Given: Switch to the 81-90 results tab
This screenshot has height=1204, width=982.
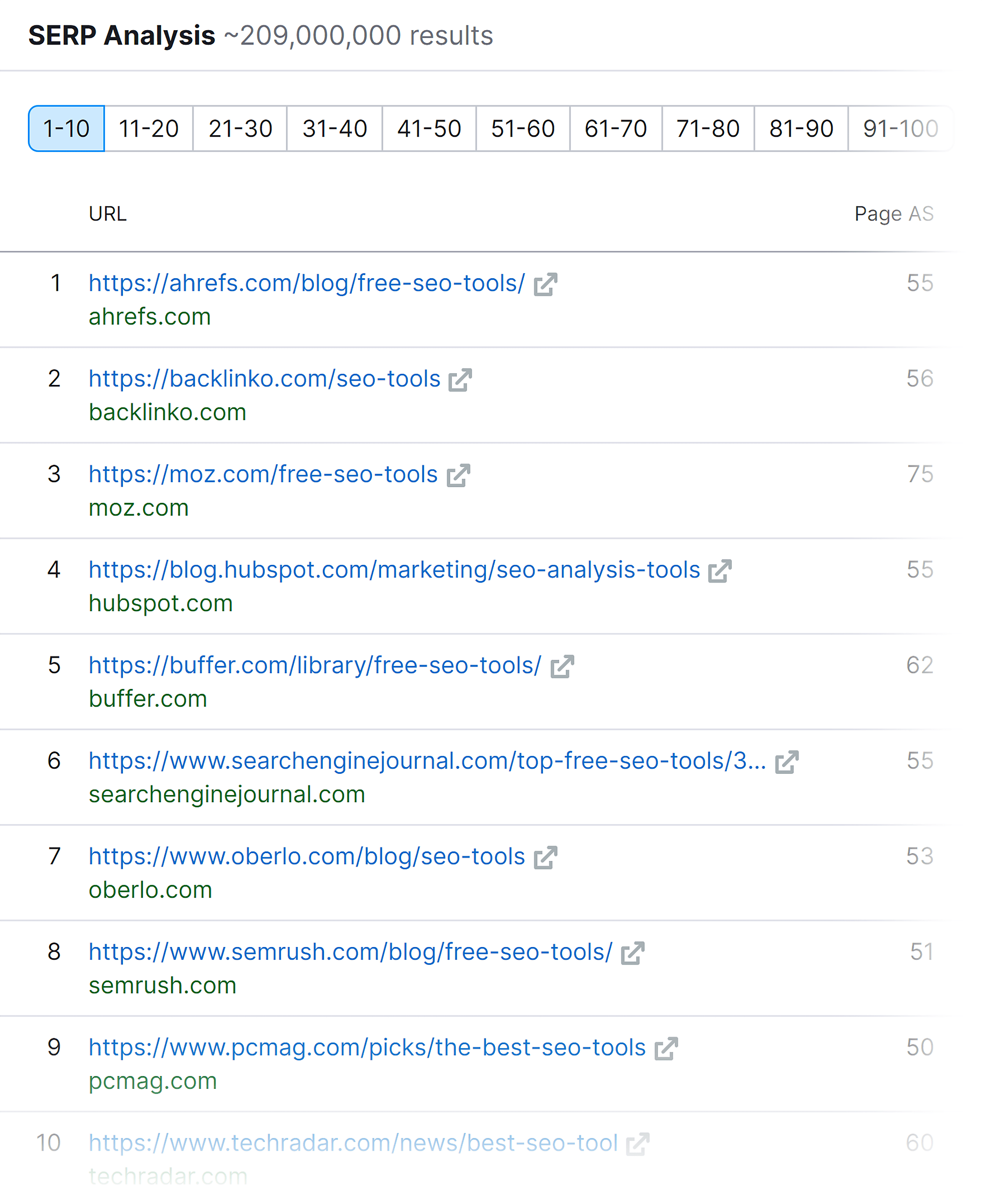Looking at the screenshot, I should click(801, 128).
